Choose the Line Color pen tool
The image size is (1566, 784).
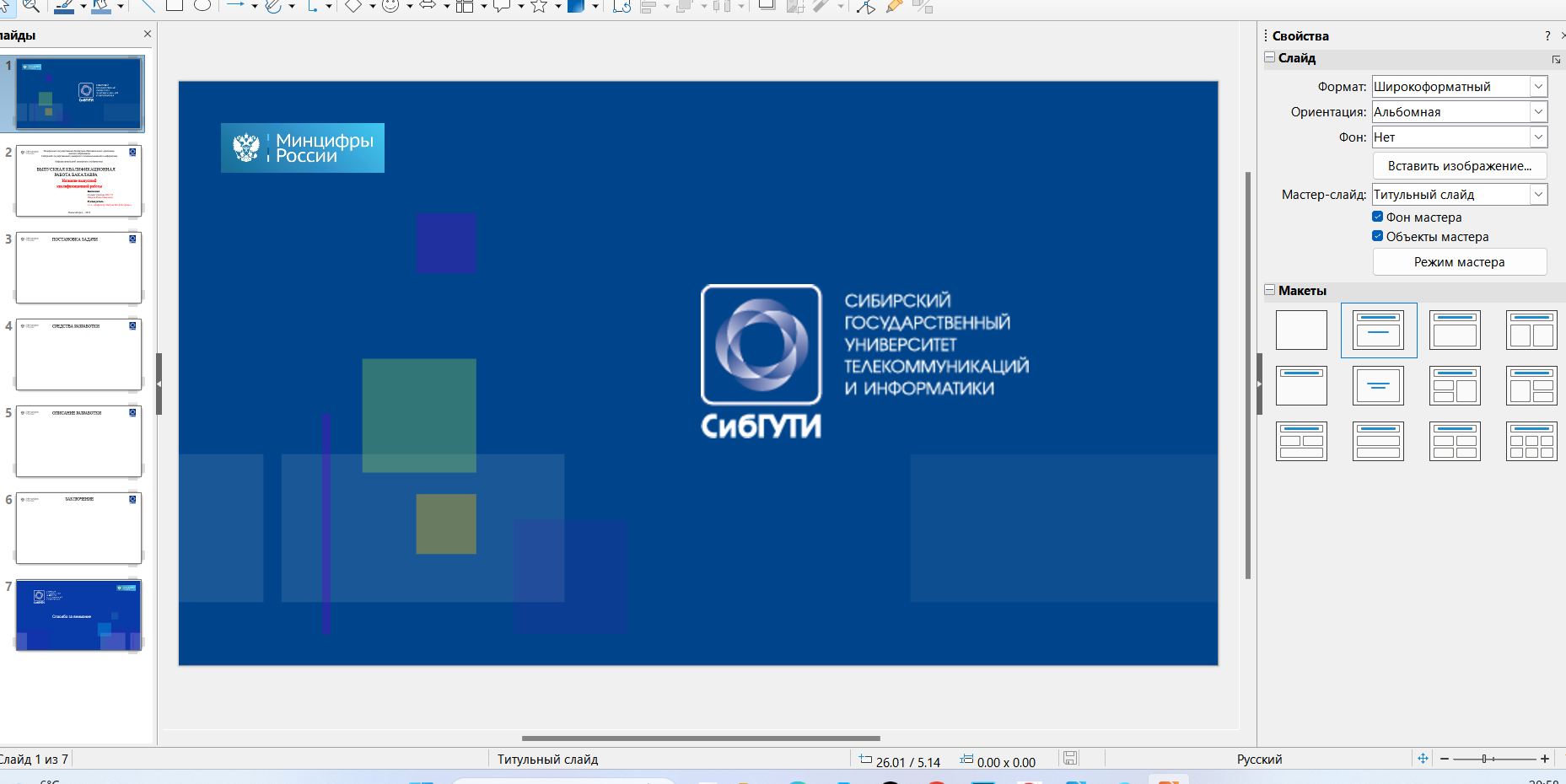point(63,6)
